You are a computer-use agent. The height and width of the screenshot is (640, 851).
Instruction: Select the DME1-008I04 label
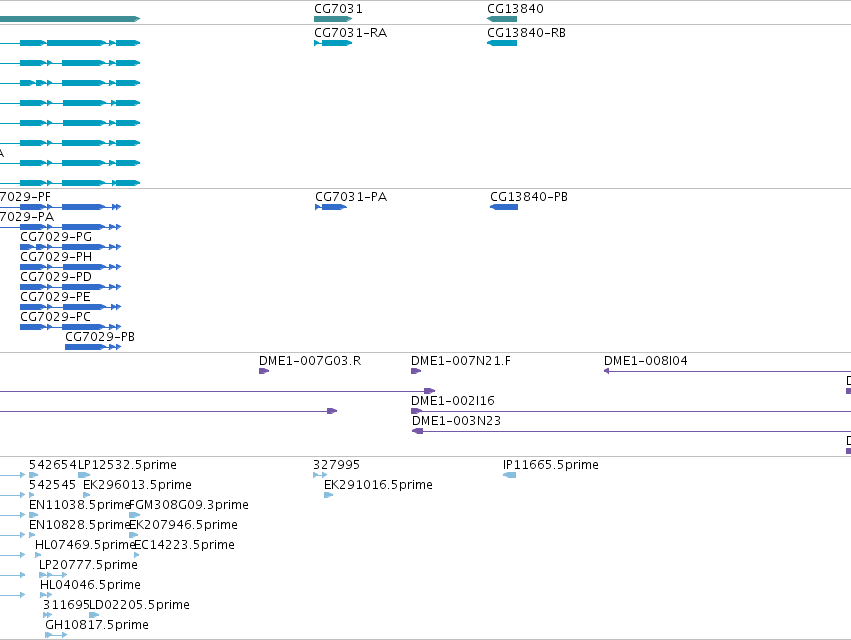[646, 361]
